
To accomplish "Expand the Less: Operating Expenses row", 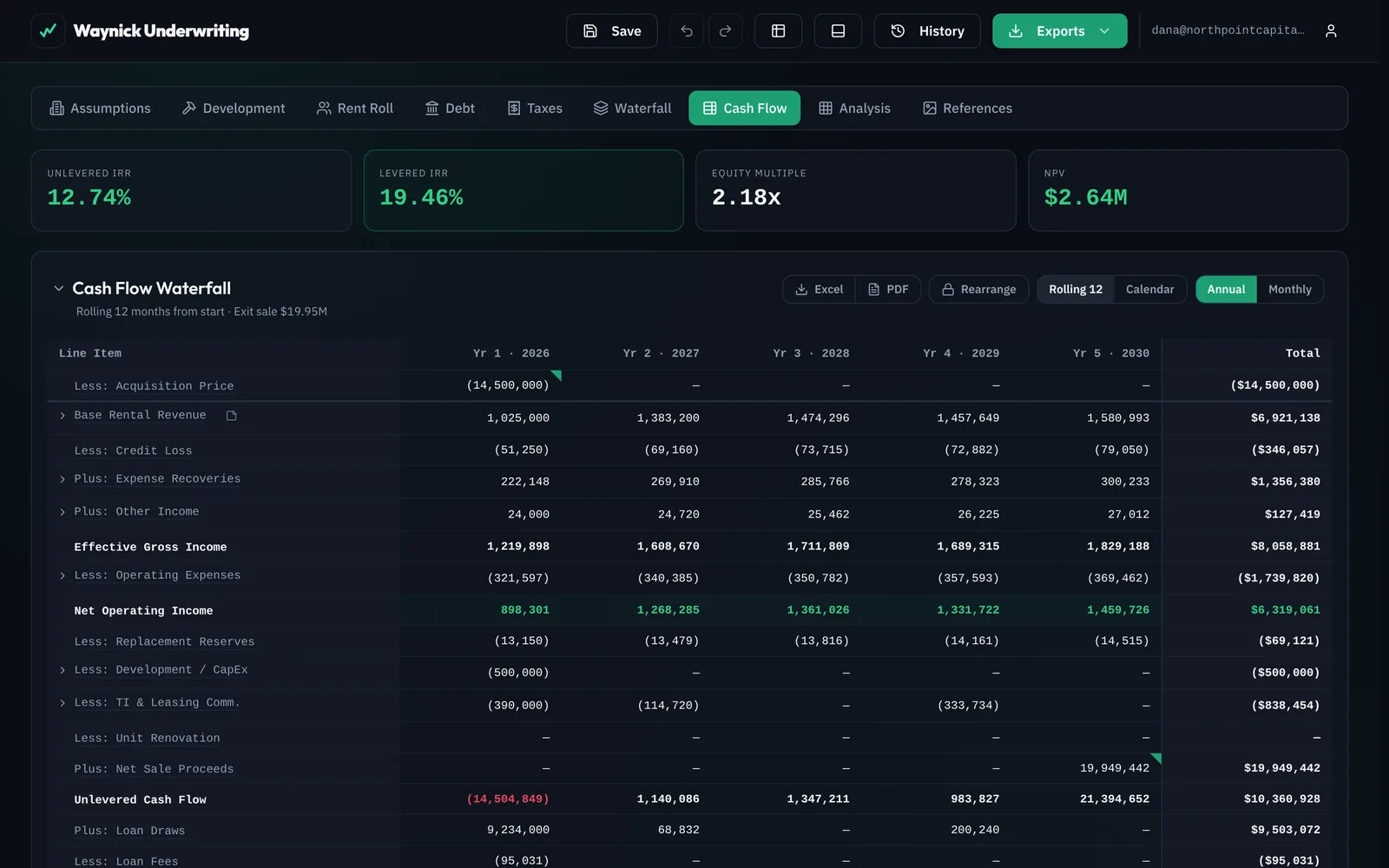I will (63, 575).
